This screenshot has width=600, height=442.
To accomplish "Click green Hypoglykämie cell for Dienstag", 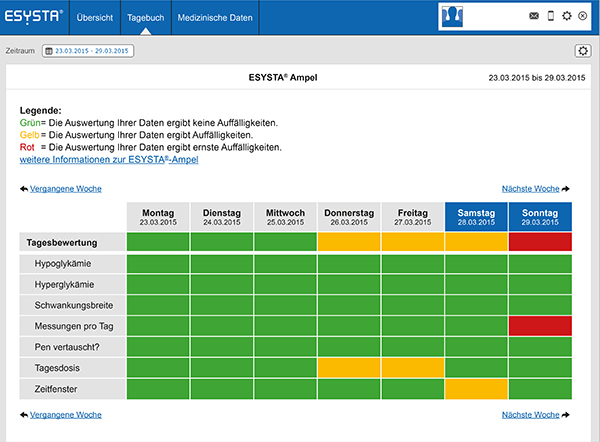I will tap(222, 264).
